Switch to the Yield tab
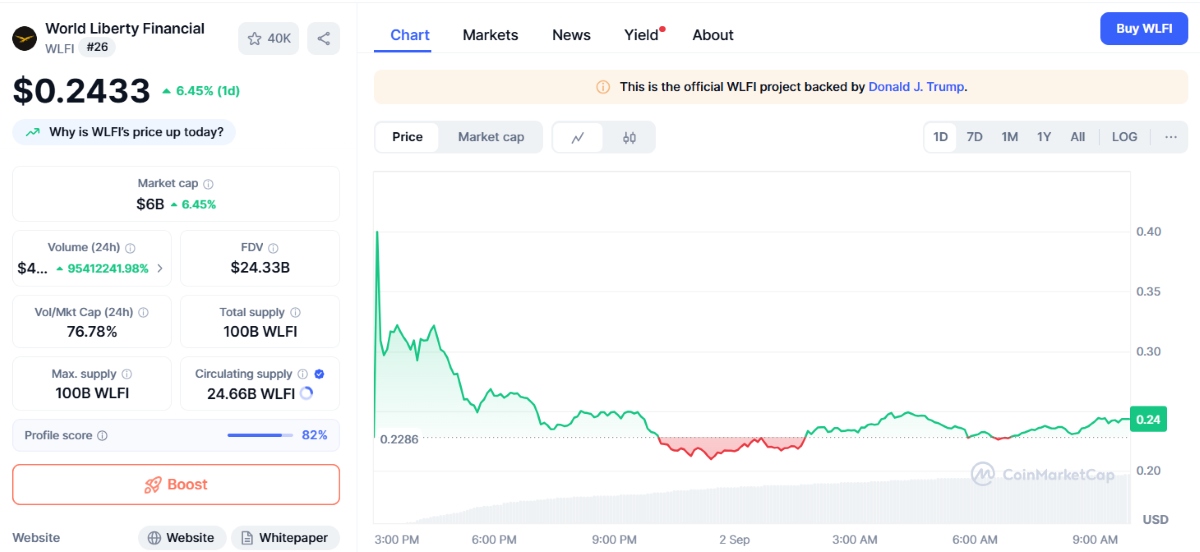1200x552 pixels. point(643,35)
